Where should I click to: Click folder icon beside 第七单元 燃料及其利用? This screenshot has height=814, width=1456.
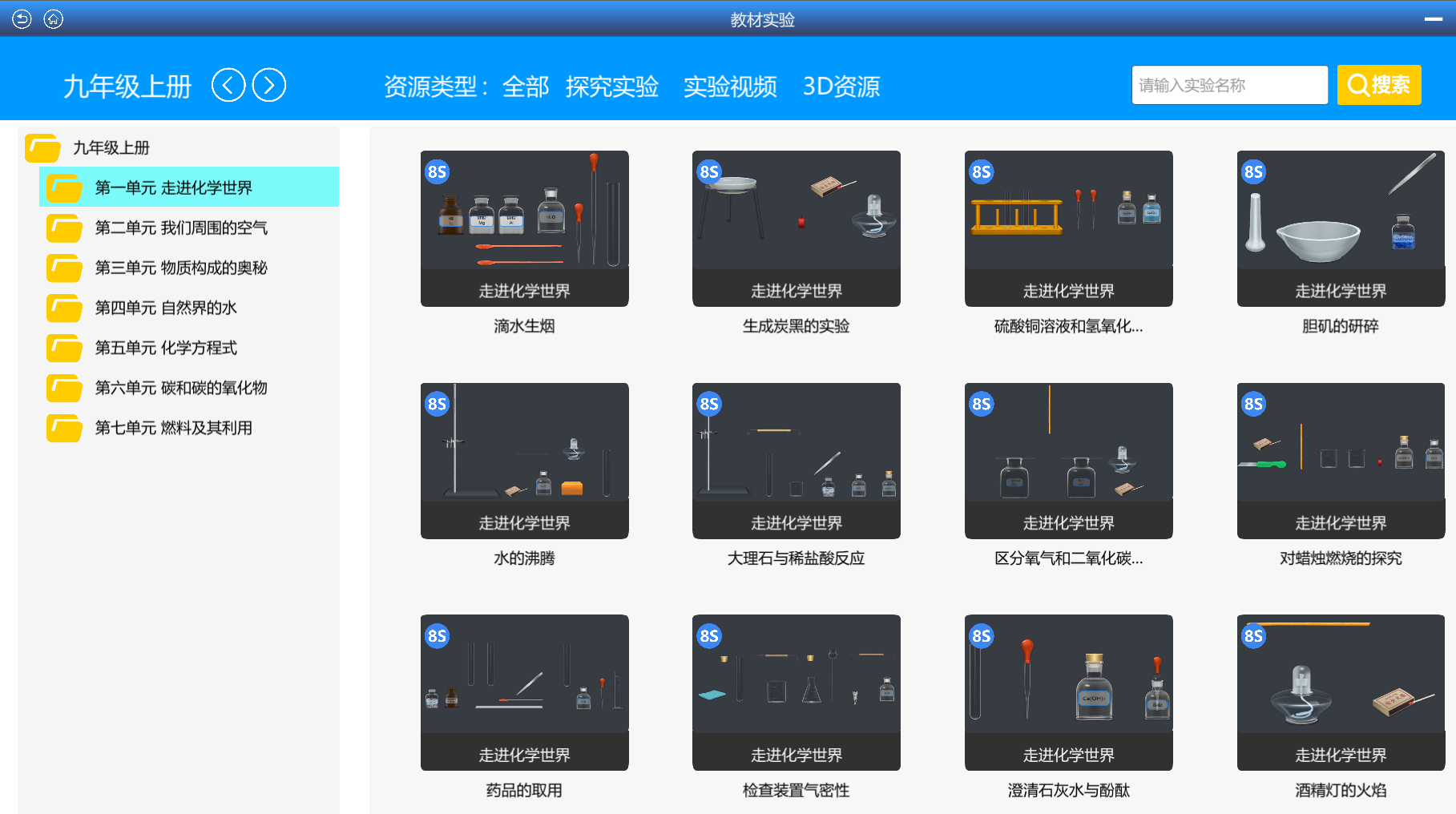tap(64, 429)
